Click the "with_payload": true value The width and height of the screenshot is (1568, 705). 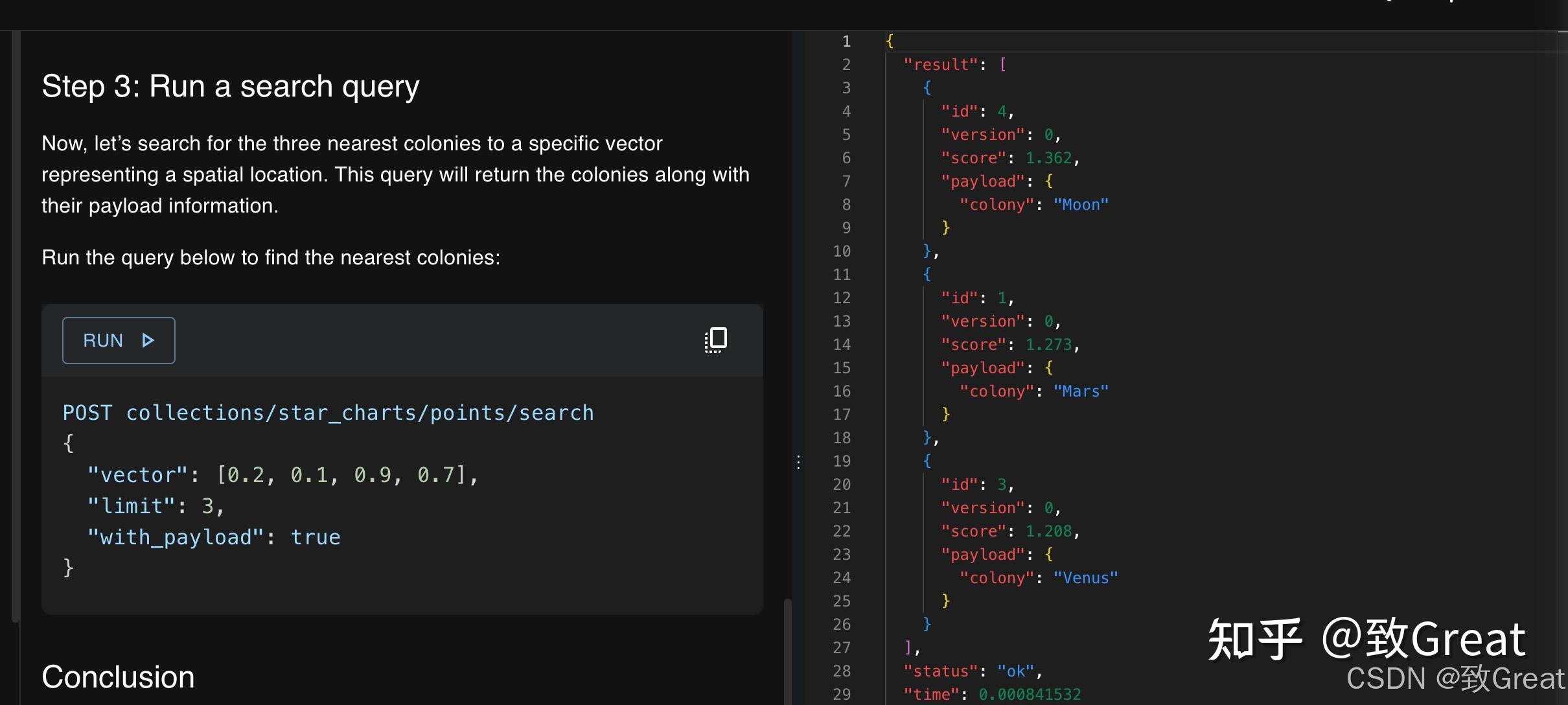click(315, 537)
